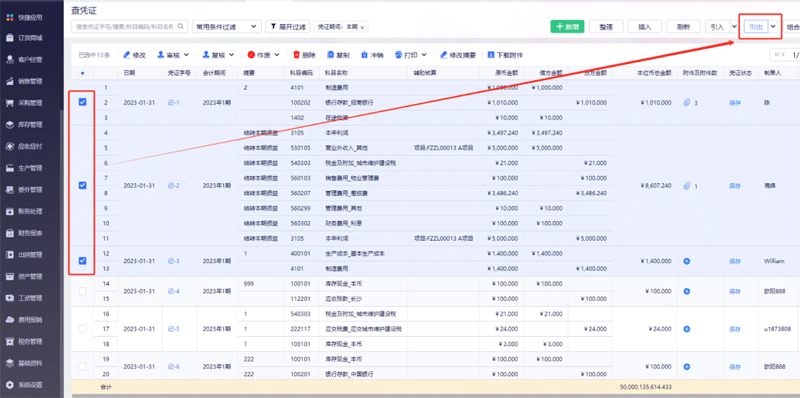Click the 刷新 button
Screen dimensions: 800x398
pyautogui.click(x=684, y=27)
